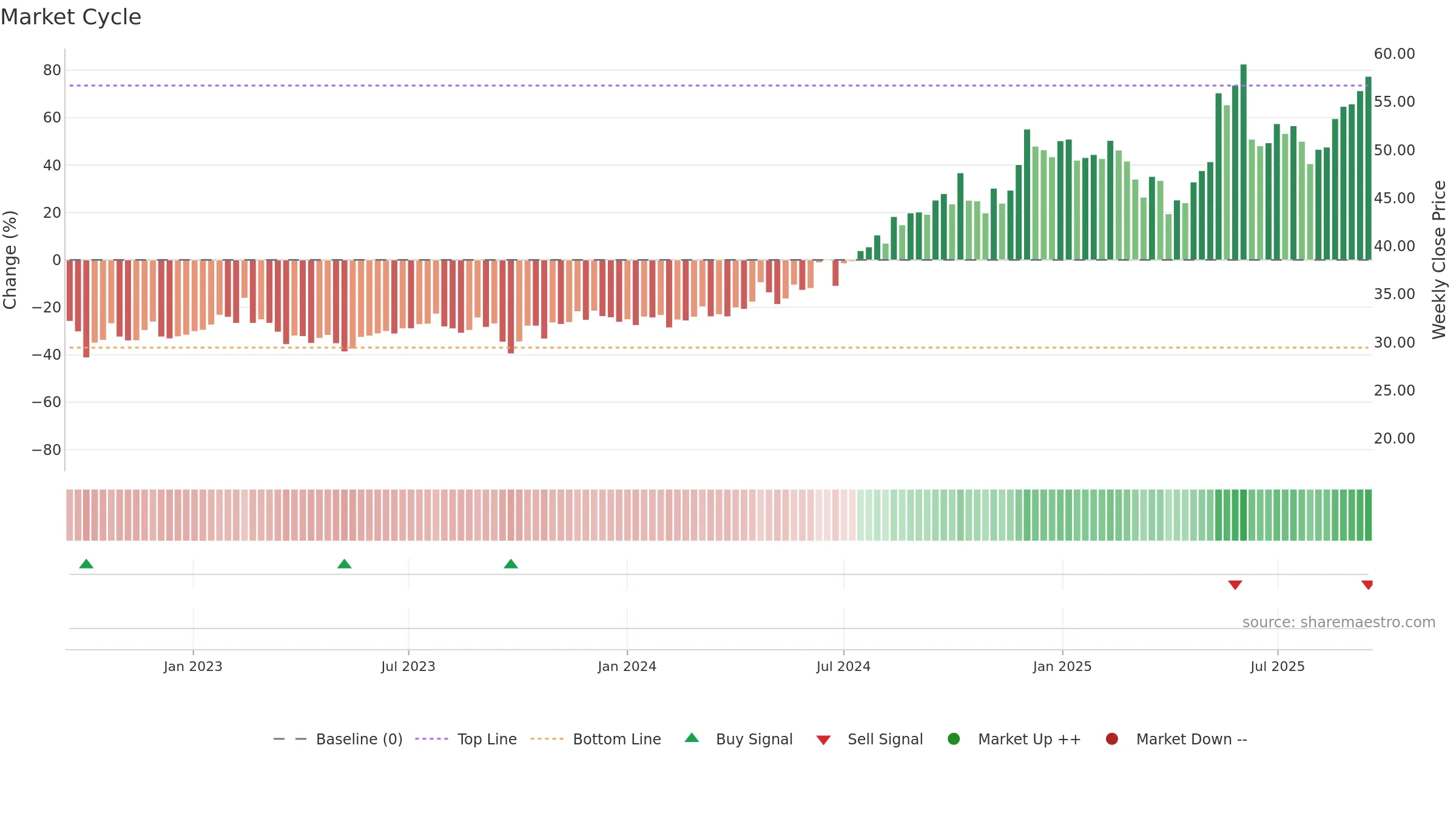The image size is (1456, 819).
Task: Click the final green bar at the right chart edge
Action: [1368, 168]
